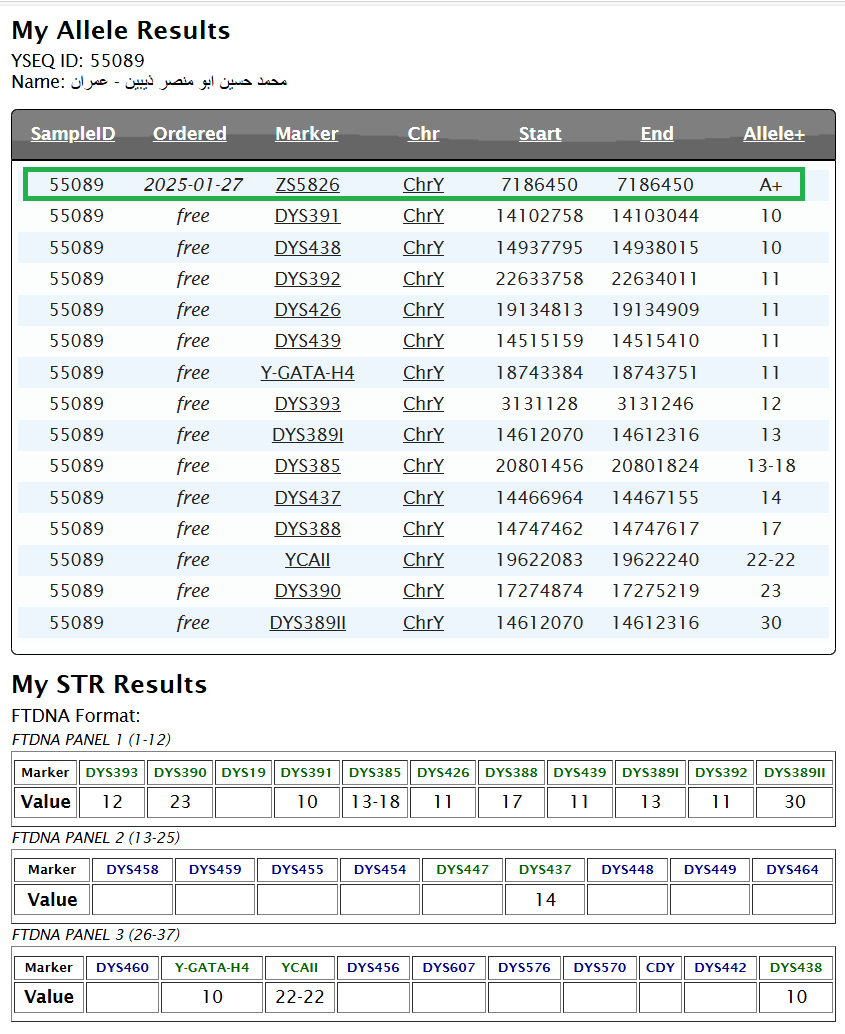Click the 13-18 value in FTDNA Panel 1
This screenshot has height=1034, width=845.
pos(375,802)
